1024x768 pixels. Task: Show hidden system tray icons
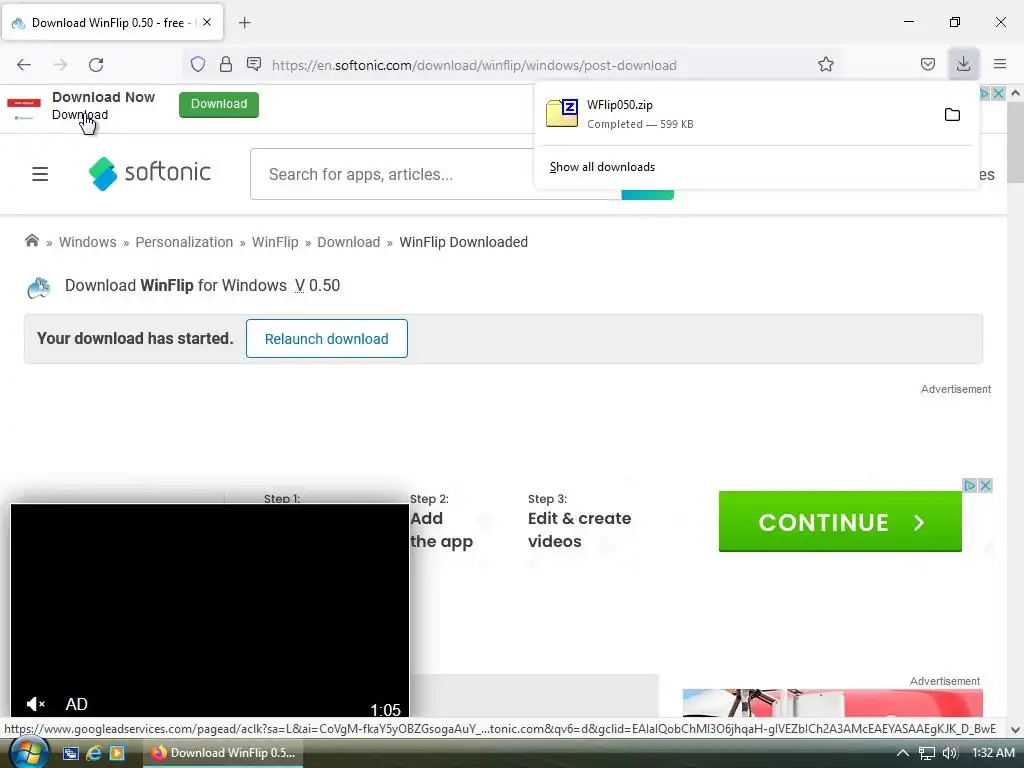pyautogui.click(x=903, y=753)
